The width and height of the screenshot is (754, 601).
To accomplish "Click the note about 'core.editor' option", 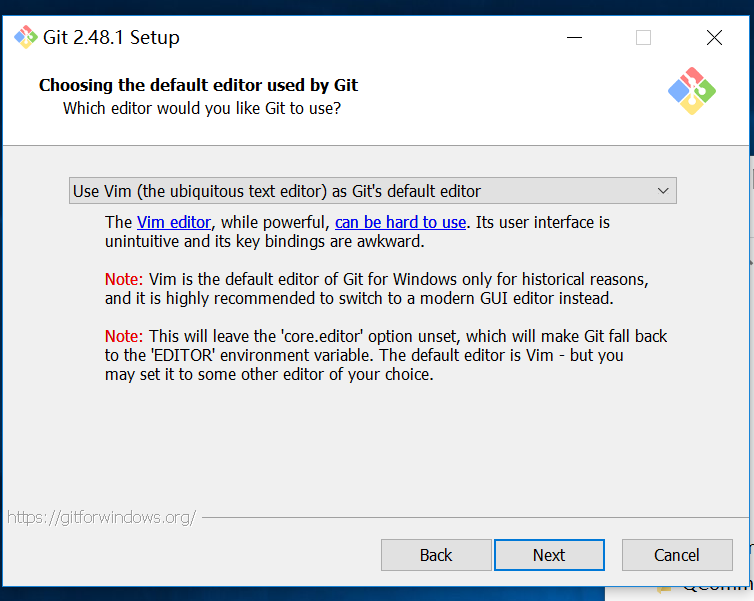I will [x=386, y=355].
